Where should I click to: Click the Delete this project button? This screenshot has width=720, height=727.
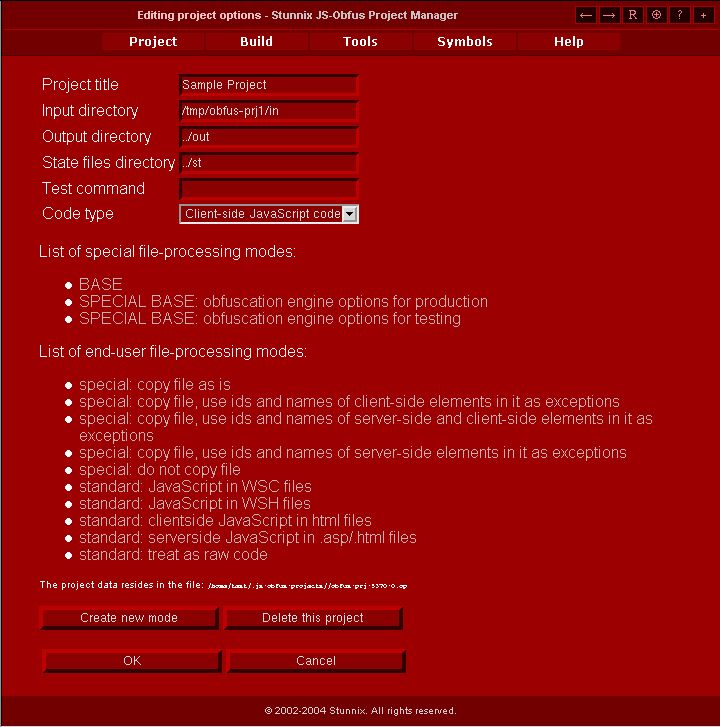pos(313,618)
